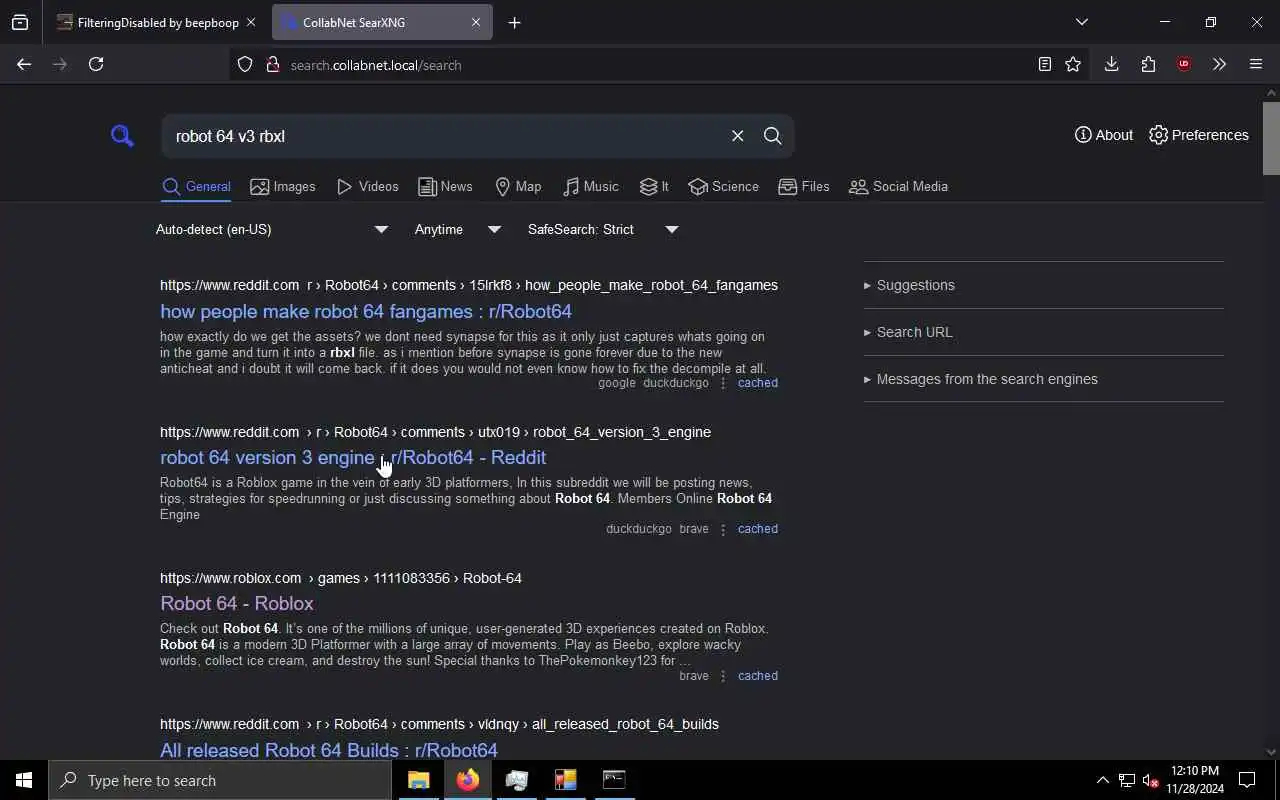This screenshot has height=800, width=1280.
Task: Toggle reader view
Action: point(1044,64)
